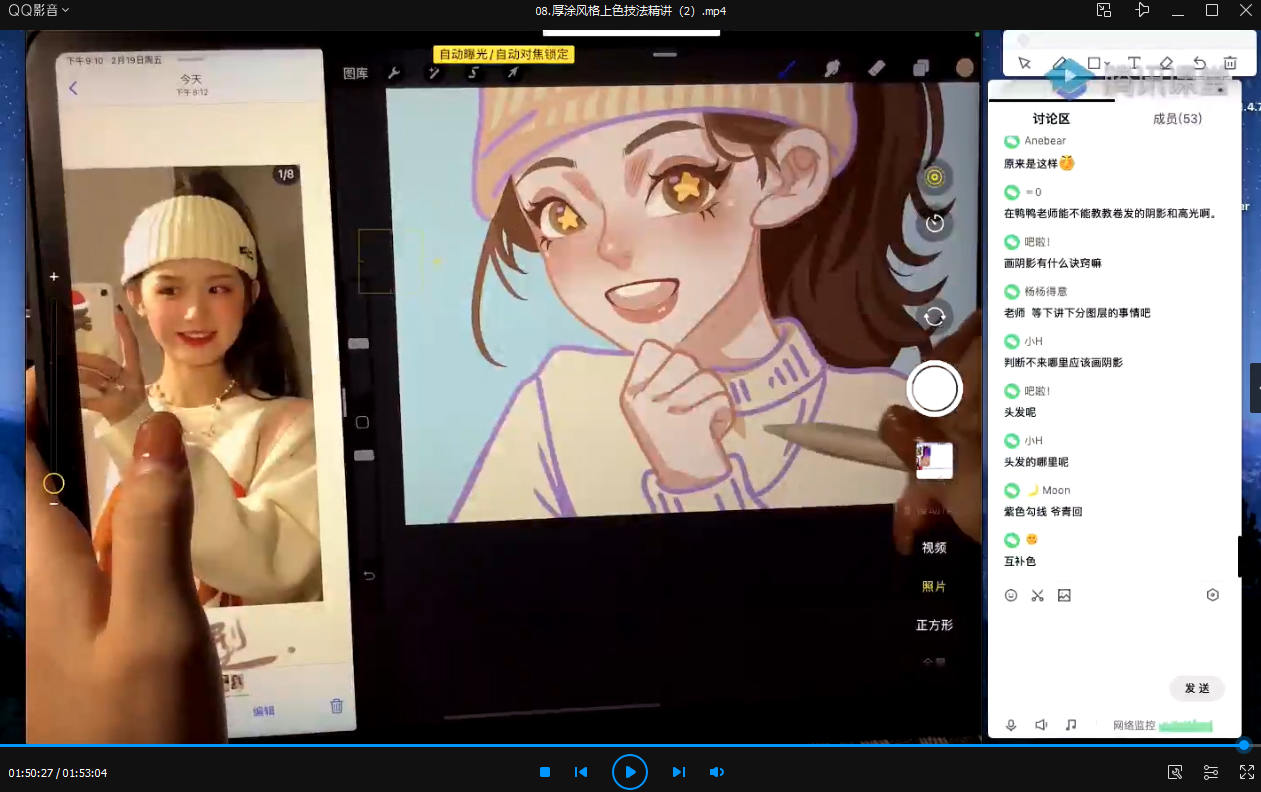Select the rectangle shape annotation tool

tap(1093, 63)
